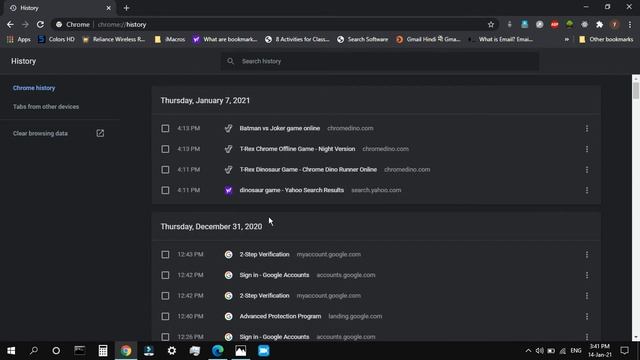Open Other bookmarks folder
Viewport: 640px width, 360px height.
coord(606,40)
